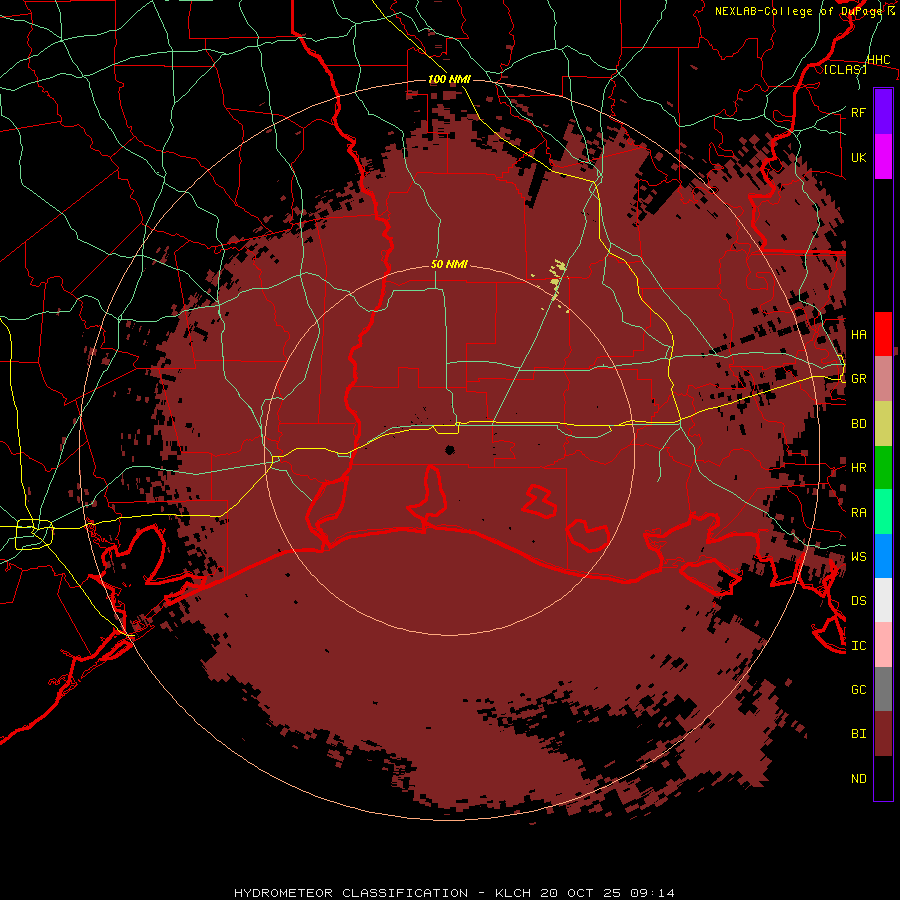Click the GR pink-tan legend swatch
This screenshot has height=900, width=900.
click(883, 379)
